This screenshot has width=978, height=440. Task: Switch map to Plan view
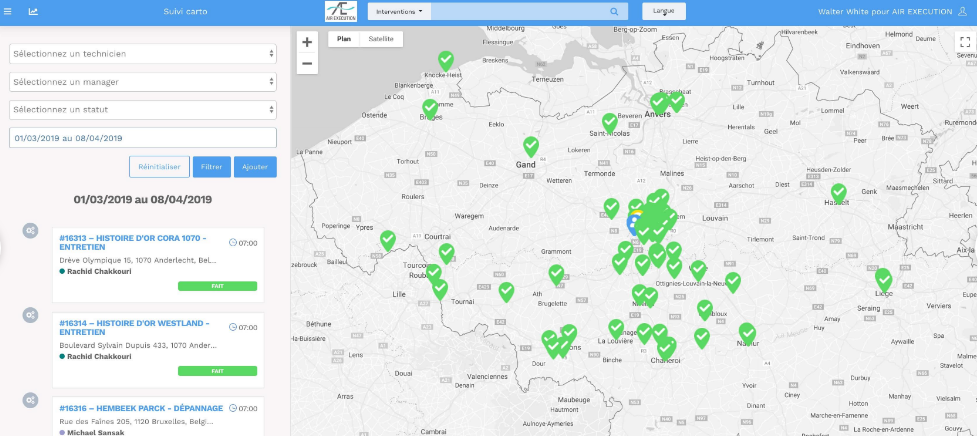point(344,39)
